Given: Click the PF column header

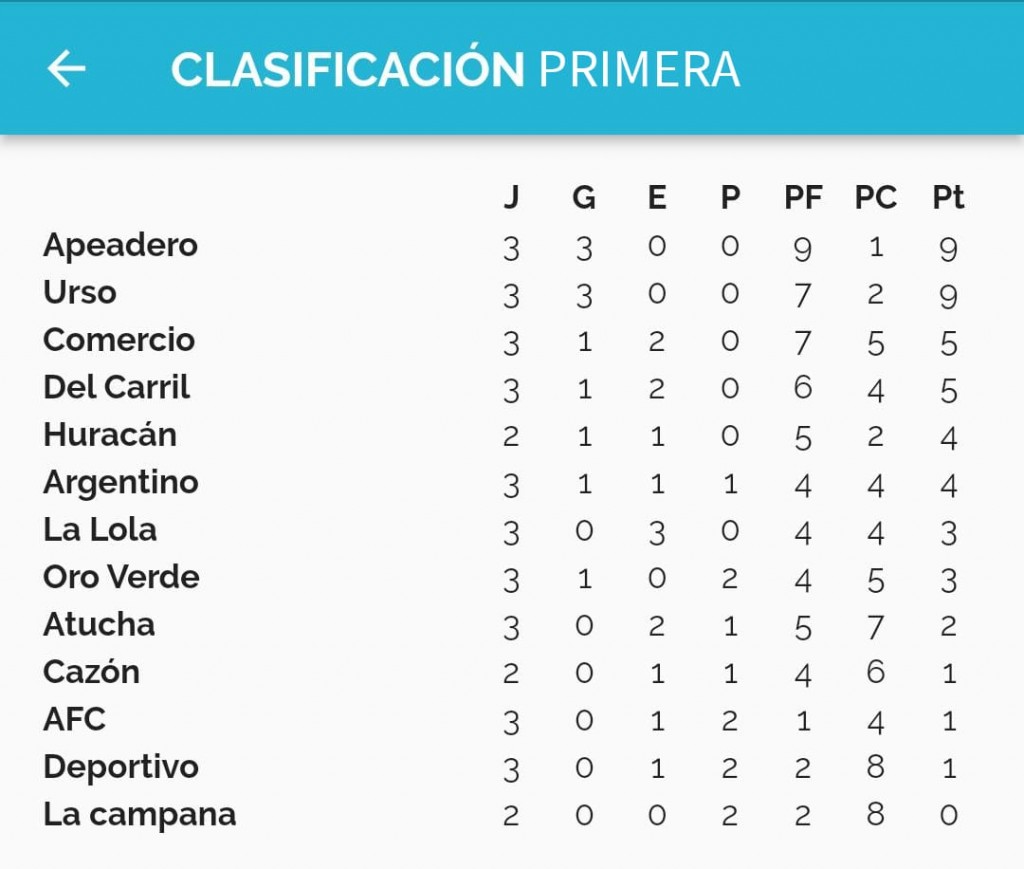Looking at the screenshot, I should tap(803, 198).
